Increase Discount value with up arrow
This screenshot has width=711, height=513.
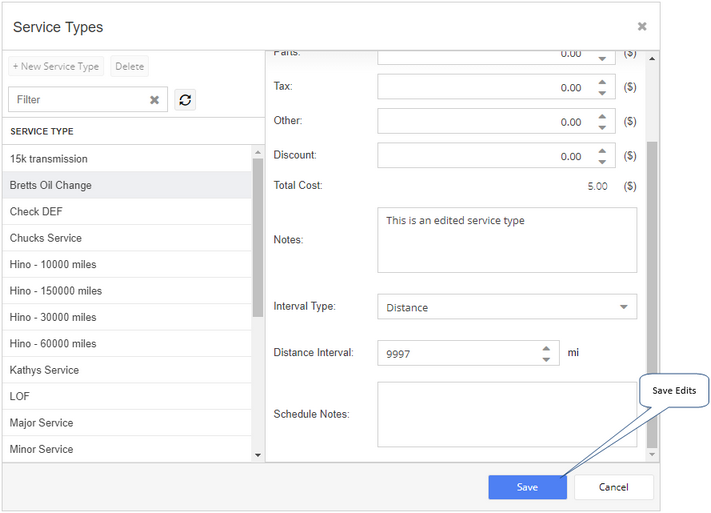point(602,151)
